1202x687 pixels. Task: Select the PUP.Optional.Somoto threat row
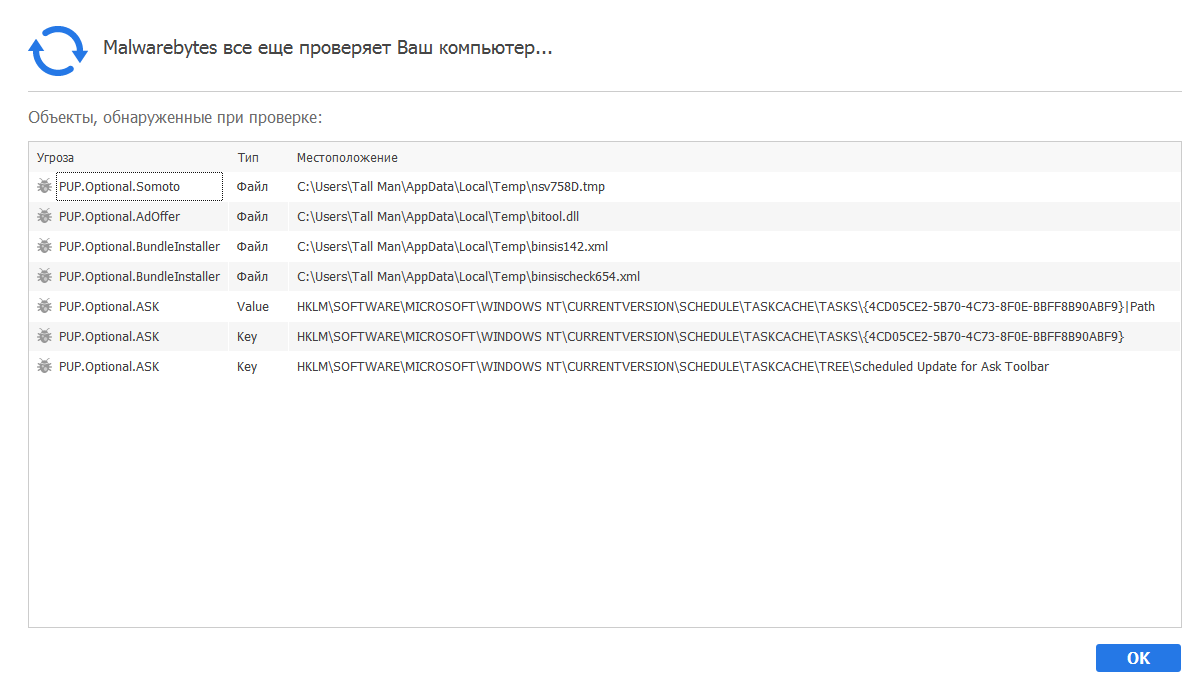pyautogui.click(x=120, y=187)
